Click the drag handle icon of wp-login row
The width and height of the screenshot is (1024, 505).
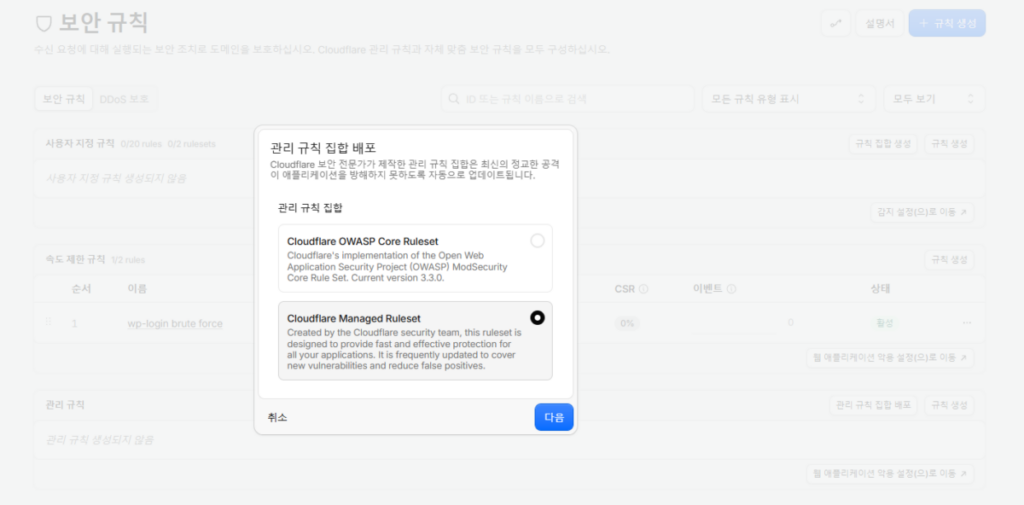[x=48, y=322]
